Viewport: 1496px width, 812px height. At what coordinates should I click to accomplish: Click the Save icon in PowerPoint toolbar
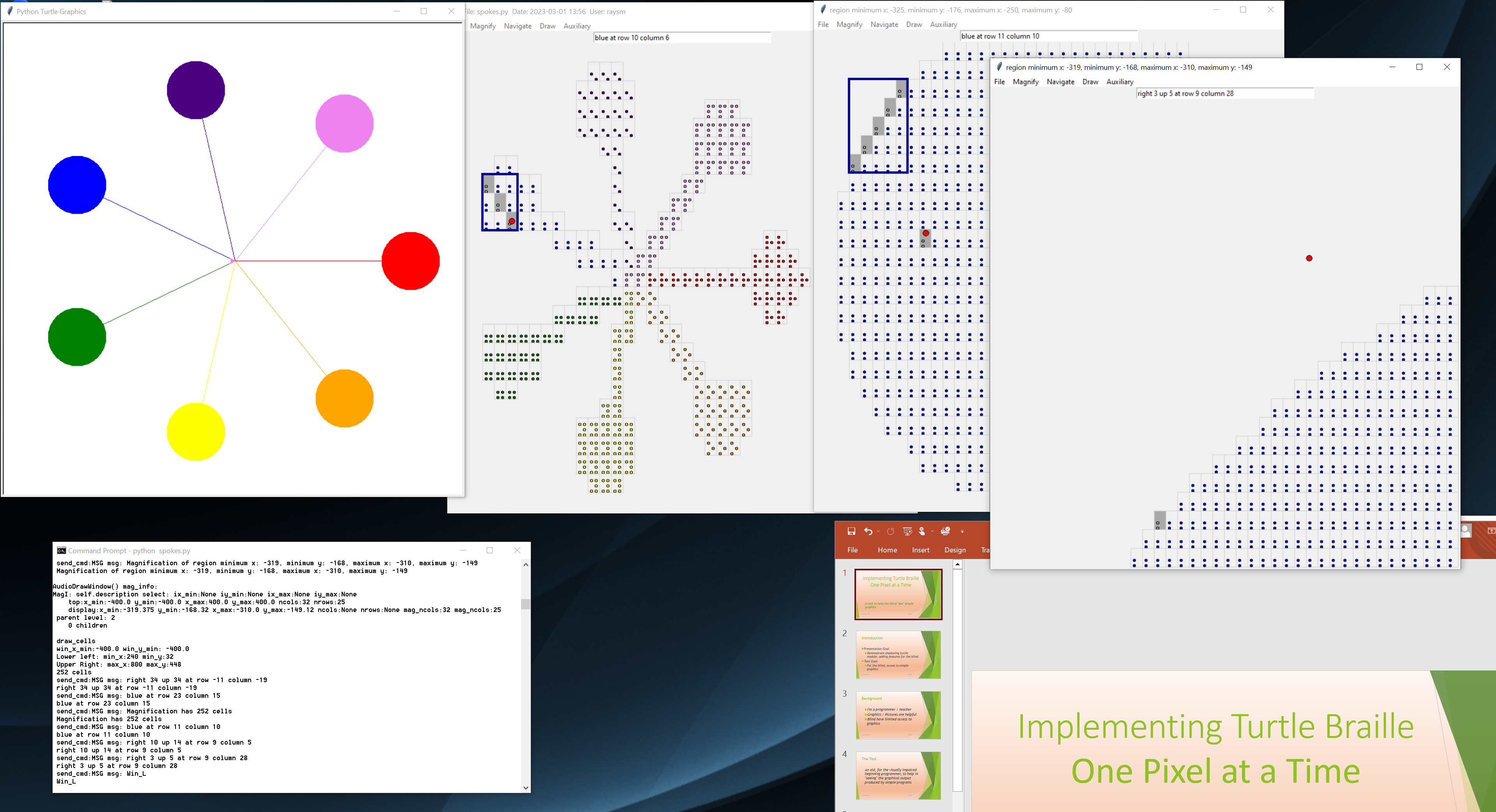(851, 531)
